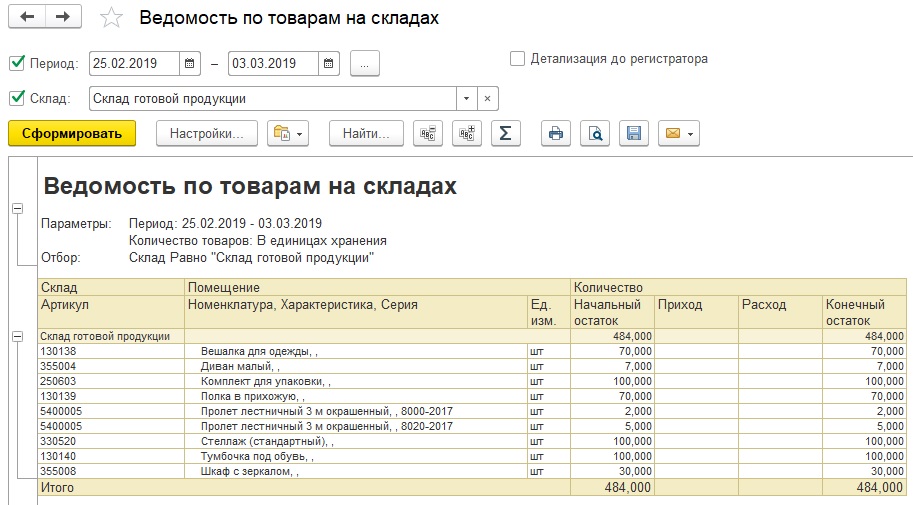The height and width of the screenshot is (505, 913).
Task: Uncheck the Период checkbox
Action: point(17,63)
